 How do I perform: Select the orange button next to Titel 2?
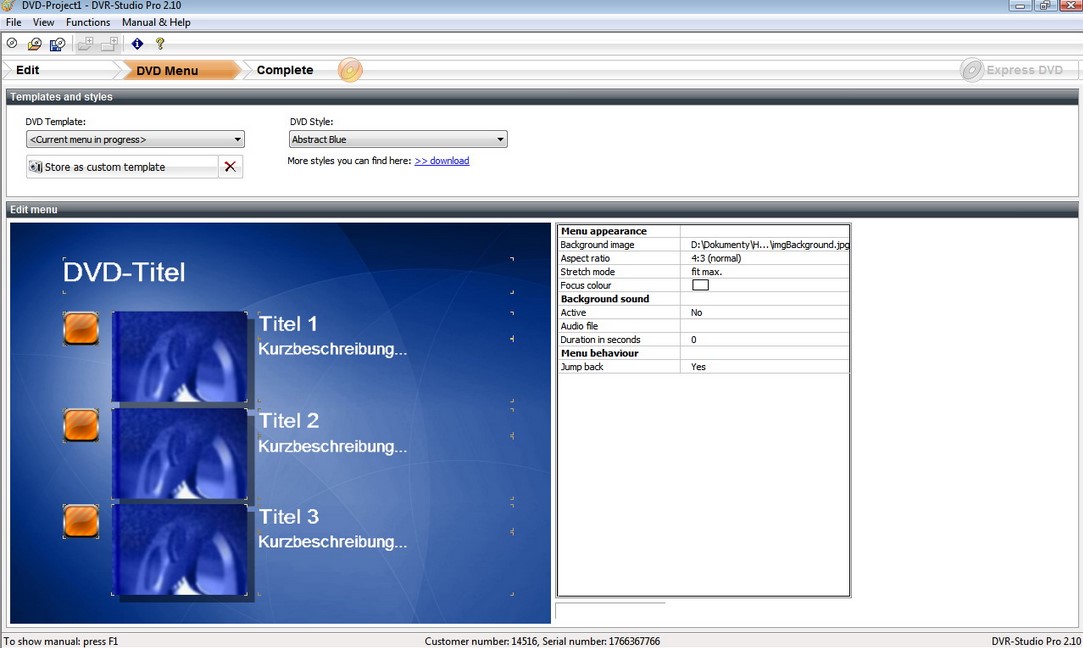tap(81, 425)
